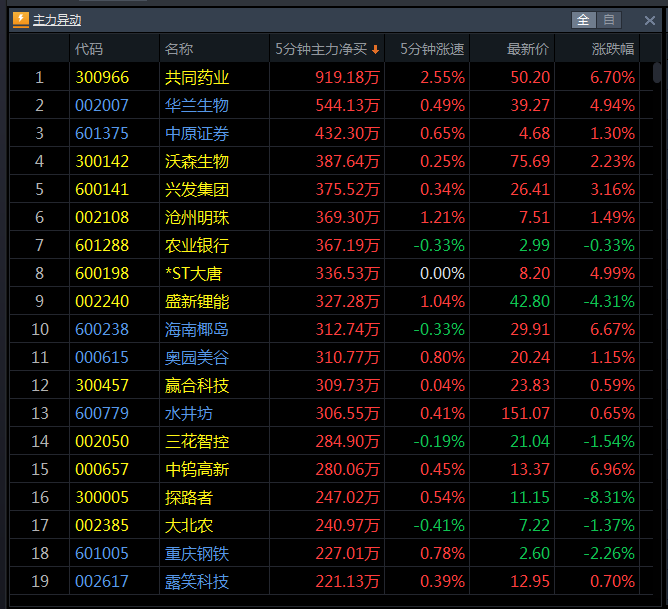Open stock 赢合科技

pyautogui.click(x=197, y=385)
